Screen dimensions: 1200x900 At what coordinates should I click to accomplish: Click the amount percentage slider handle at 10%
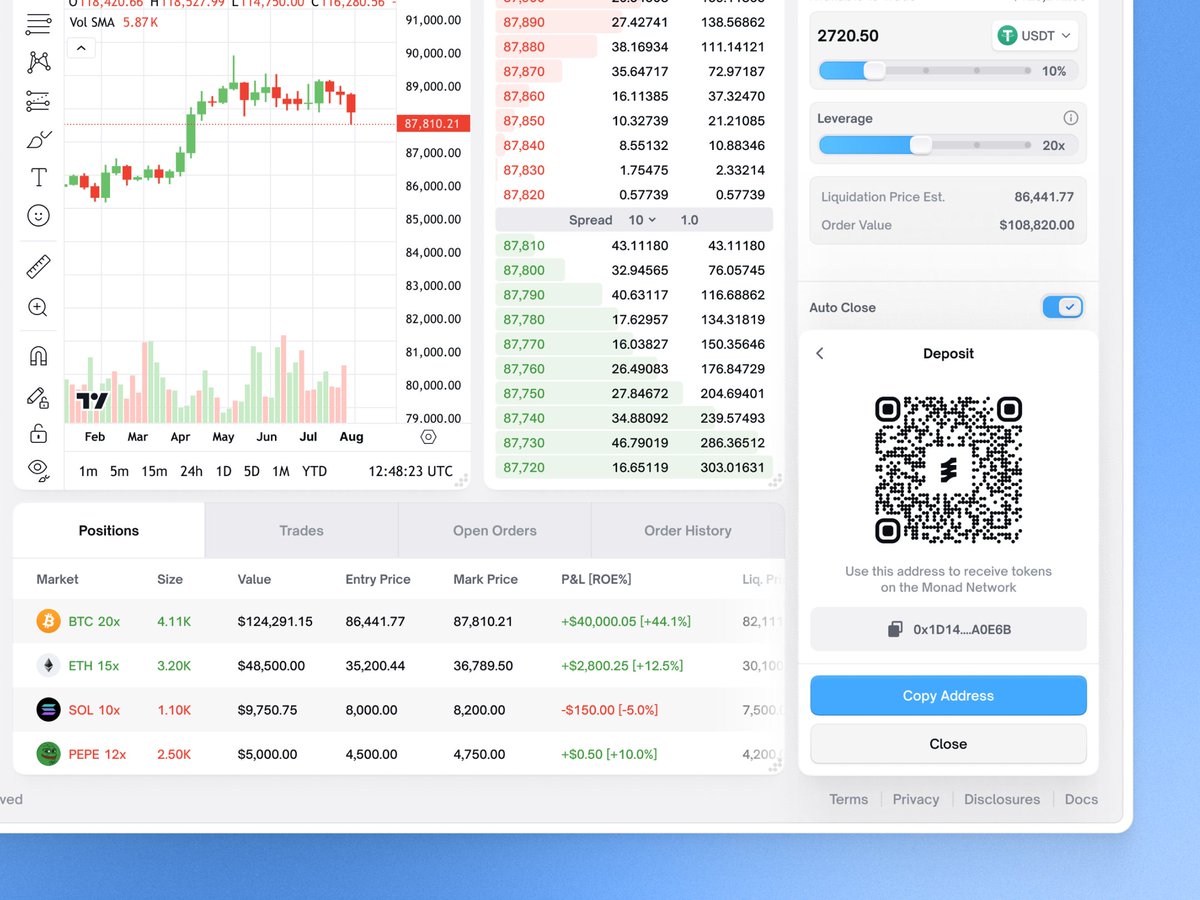[874, 71]
